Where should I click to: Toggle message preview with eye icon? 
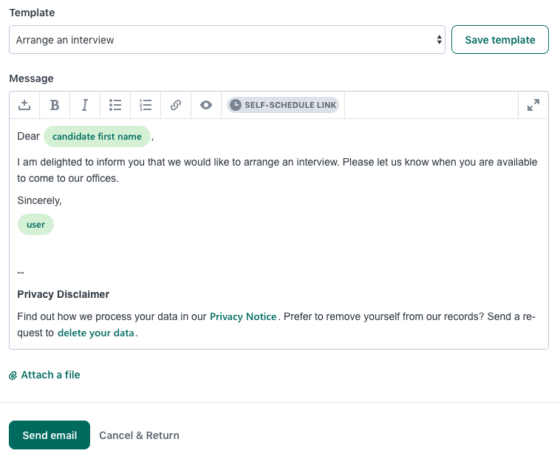[206, 105]
